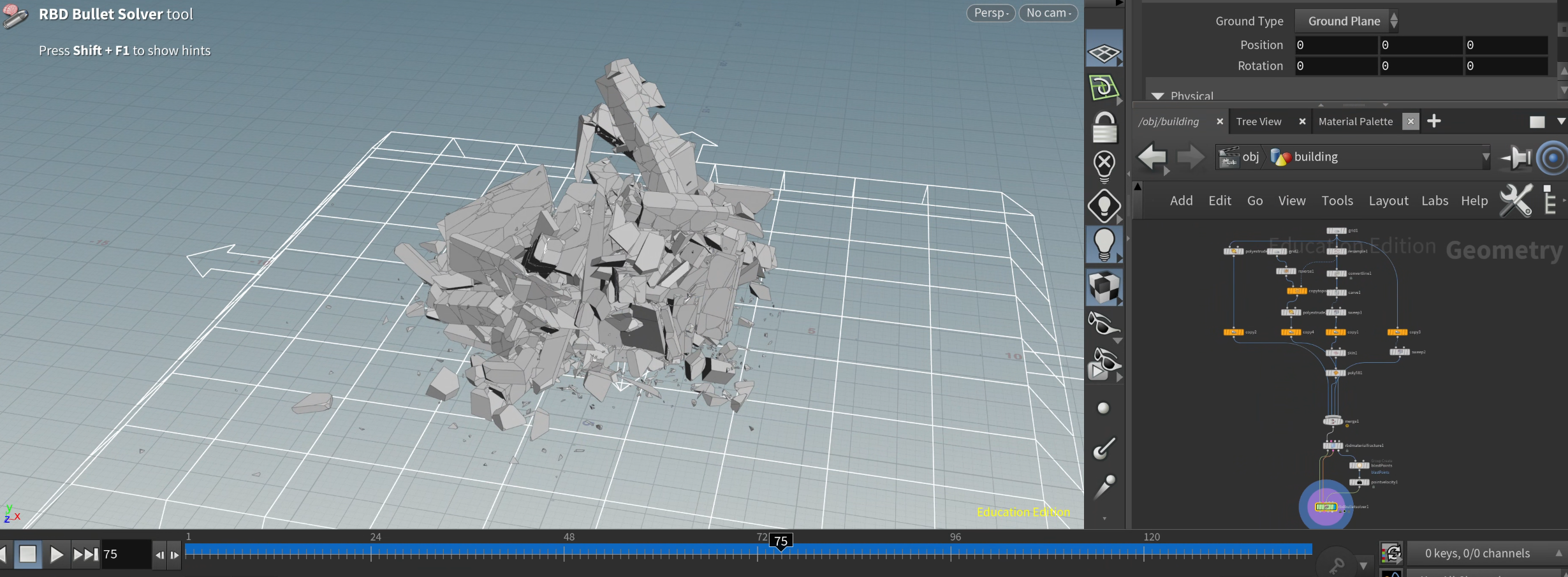The width and height of the screenshot is (1568, 577).
Task: Click the blue circular target icon
Action: (1552, 157)
